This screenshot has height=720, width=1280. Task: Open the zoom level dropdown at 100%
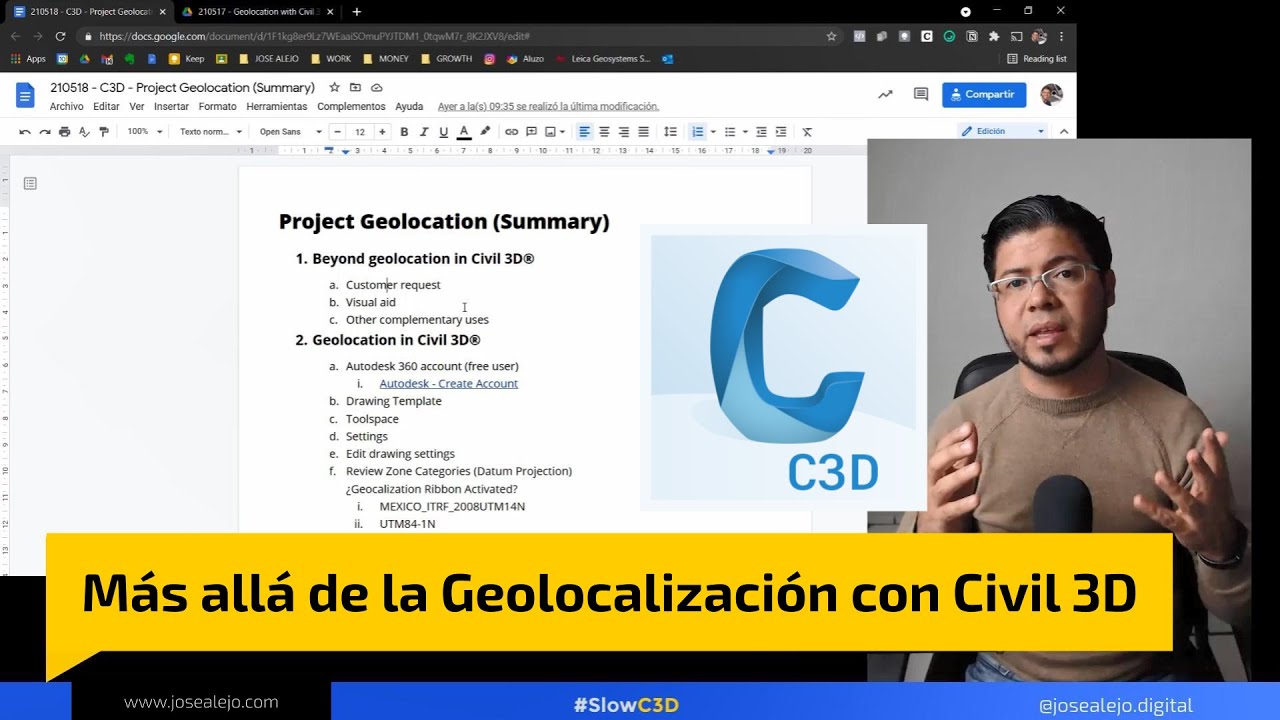point(143,132)
